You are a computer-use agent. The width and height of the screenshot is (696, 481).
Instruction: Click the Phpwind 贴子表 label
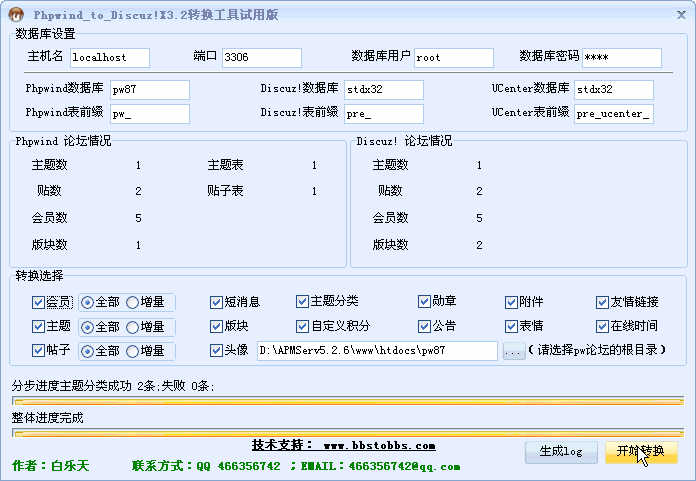225,191
